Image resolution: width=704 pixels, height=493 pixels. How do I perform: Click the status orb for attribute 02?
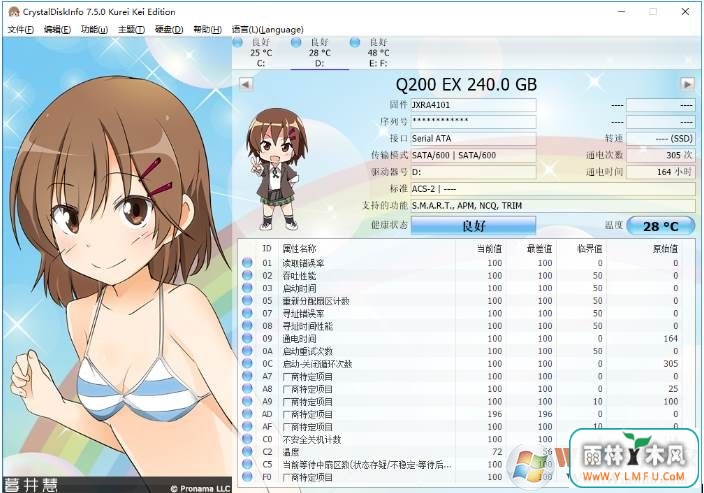(x=247, y=275)
